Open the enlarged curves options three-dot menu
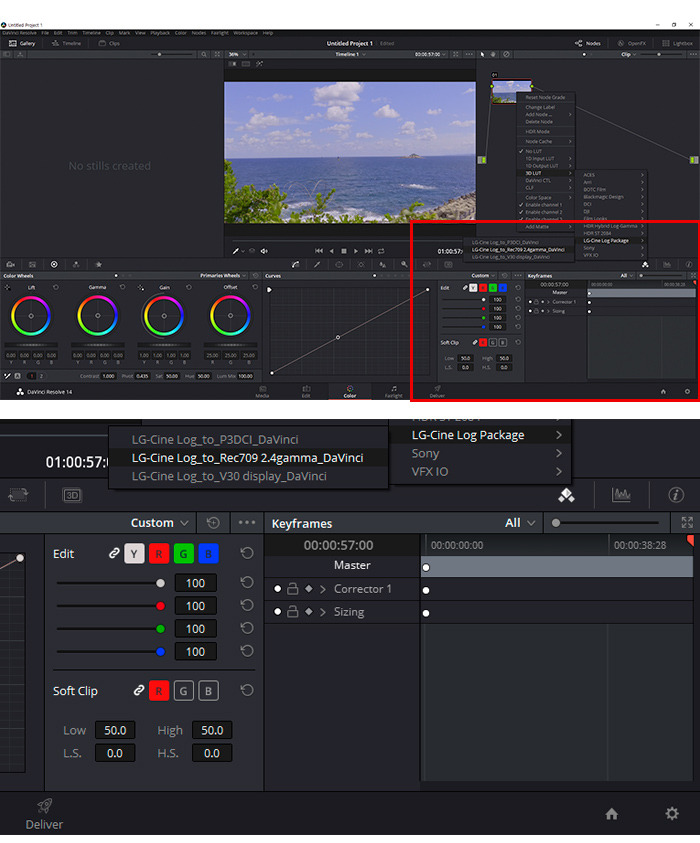The height and width of the screenshot is (843, 700). coord(247,522)
